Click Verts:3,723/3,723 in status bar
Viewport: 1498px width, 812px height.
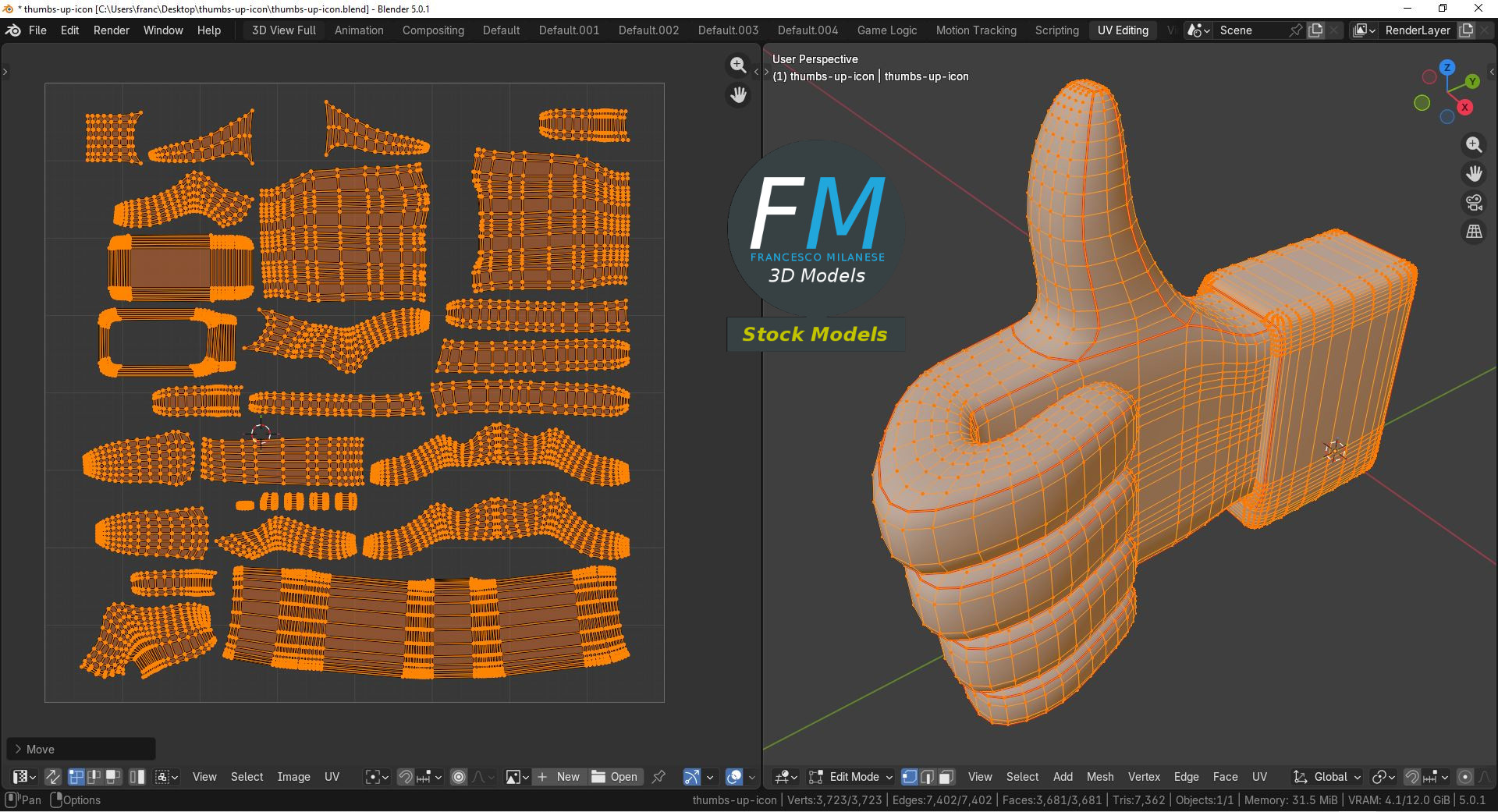click(835, 800)
